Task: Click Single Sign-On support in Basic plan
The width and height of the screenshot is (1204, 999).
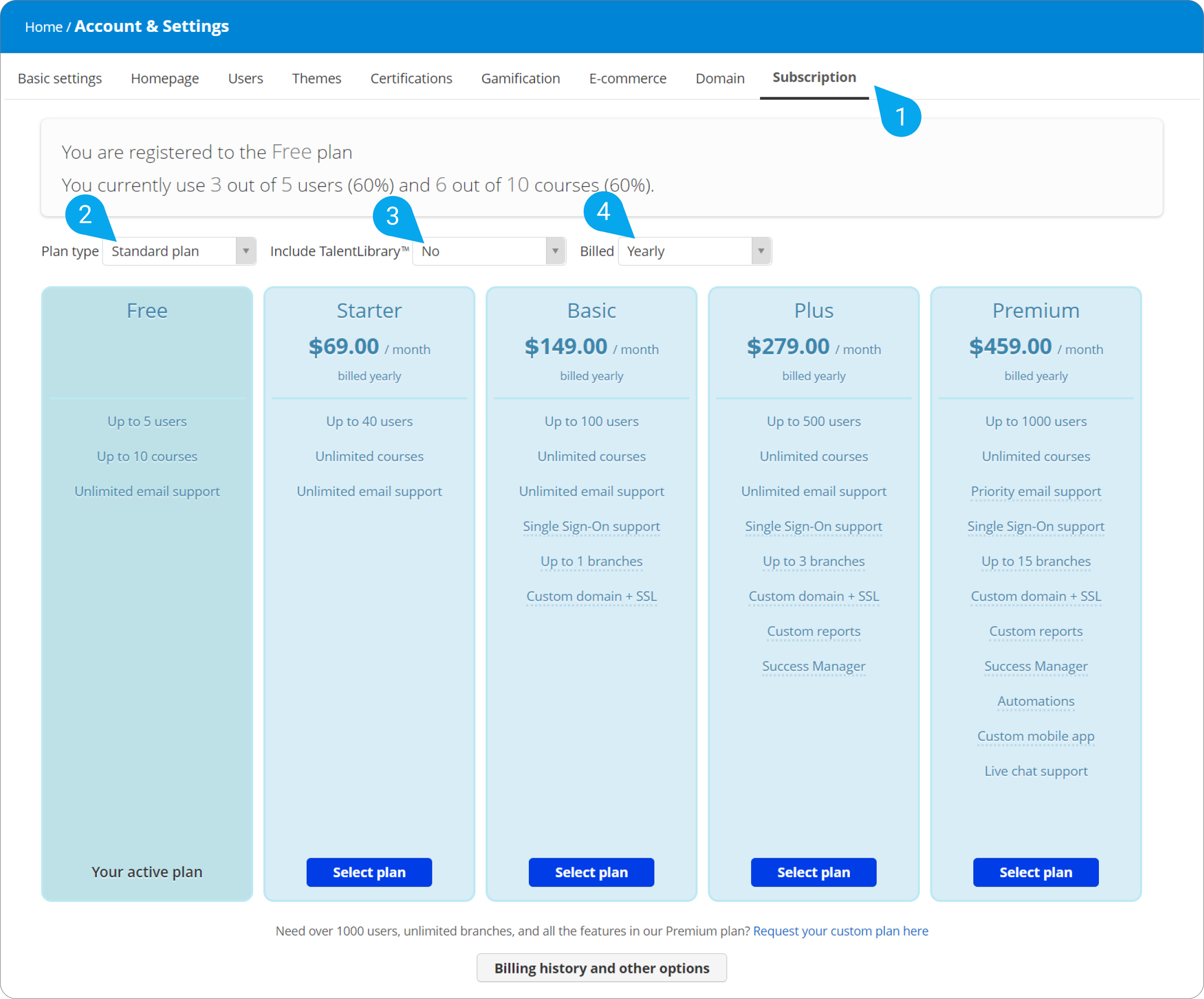Action: click(591, 526)
